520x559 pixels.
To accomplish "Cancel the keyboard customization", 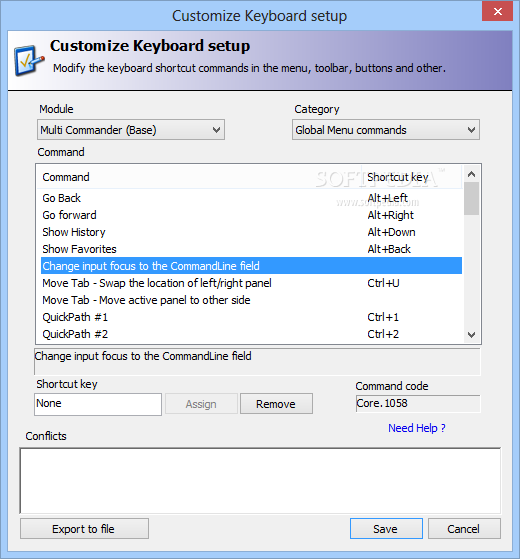I will pyautogui.click(x=464, y=529).
